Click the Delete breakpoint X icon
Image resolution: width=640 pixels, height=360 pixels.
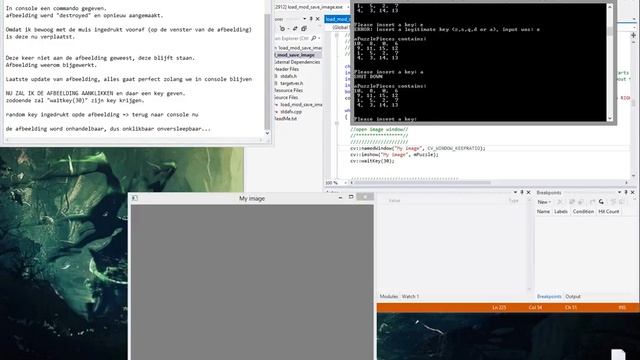559,202
